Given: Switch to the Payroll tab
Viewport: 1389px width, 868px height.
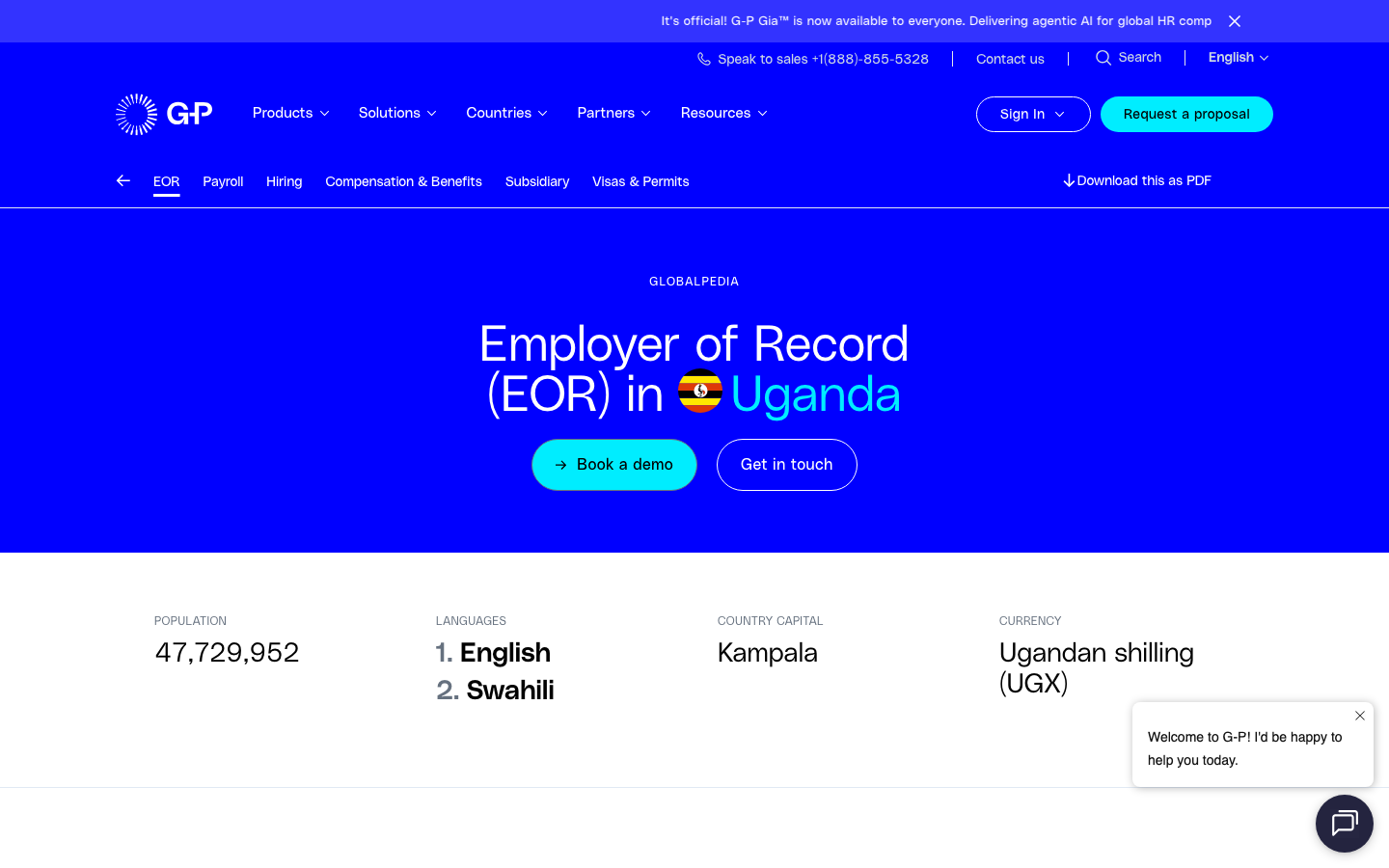Looking at the screenshot, I should point(223,181).
